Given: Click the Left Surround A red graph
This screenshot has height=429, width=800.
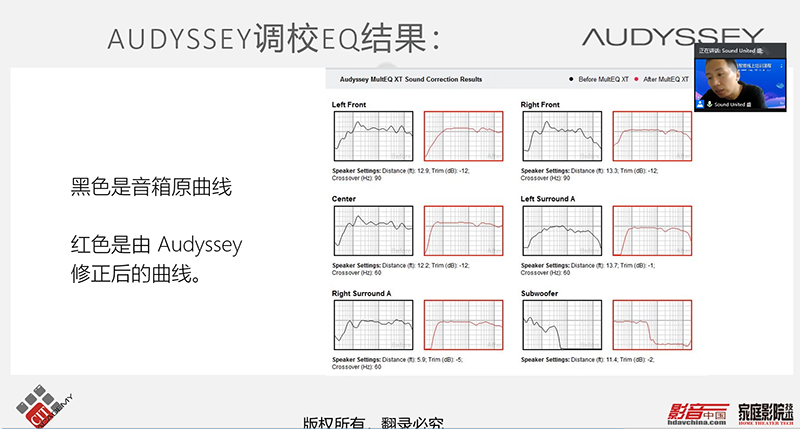Looking at the screenshot, I should (653, 231).
